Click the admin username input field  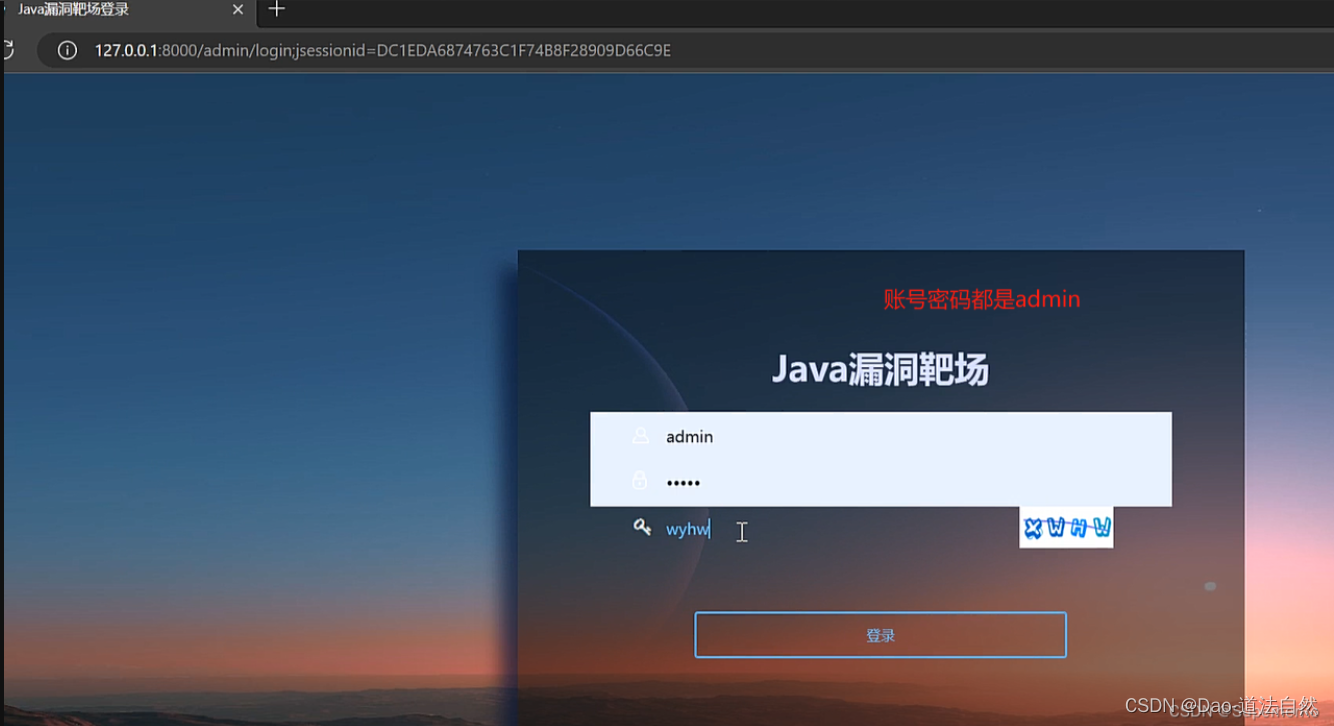[x=850, y=436]
